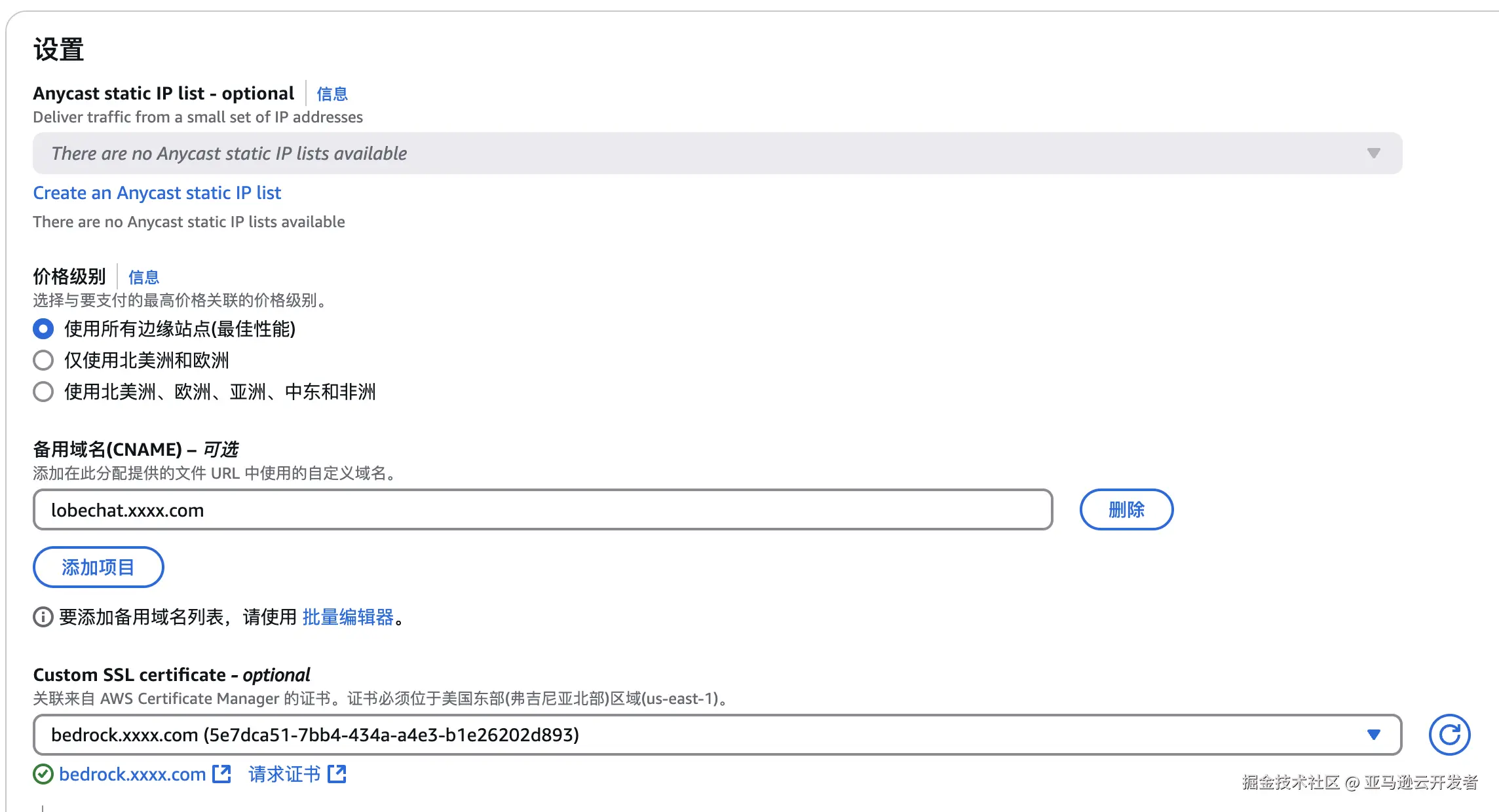Click green checkmark icon near bedrock.xxxx.com

point(43,775)
